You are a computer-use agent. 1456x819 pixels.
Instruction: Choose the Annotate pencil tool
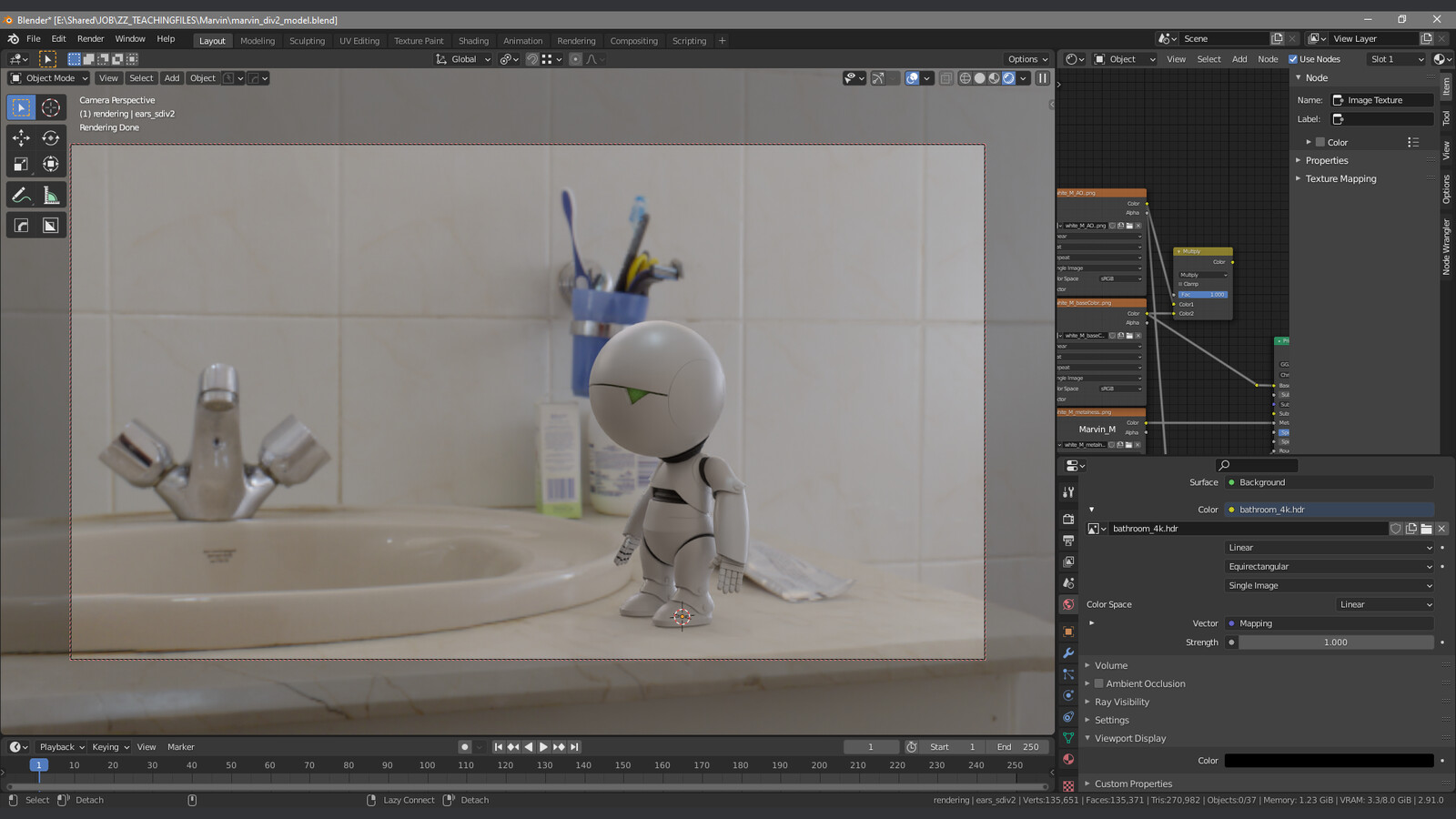tap(21, 196)
